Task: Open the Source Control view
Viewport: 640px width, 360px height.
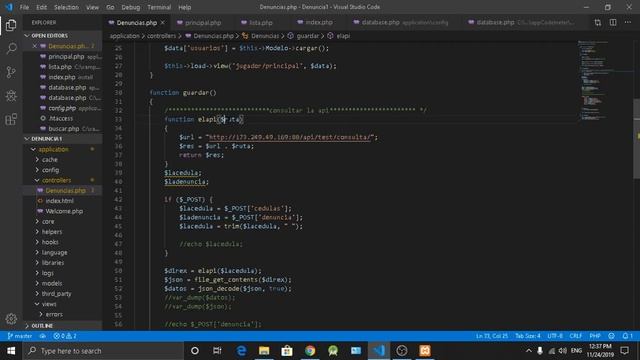Action: coord(11,72)
